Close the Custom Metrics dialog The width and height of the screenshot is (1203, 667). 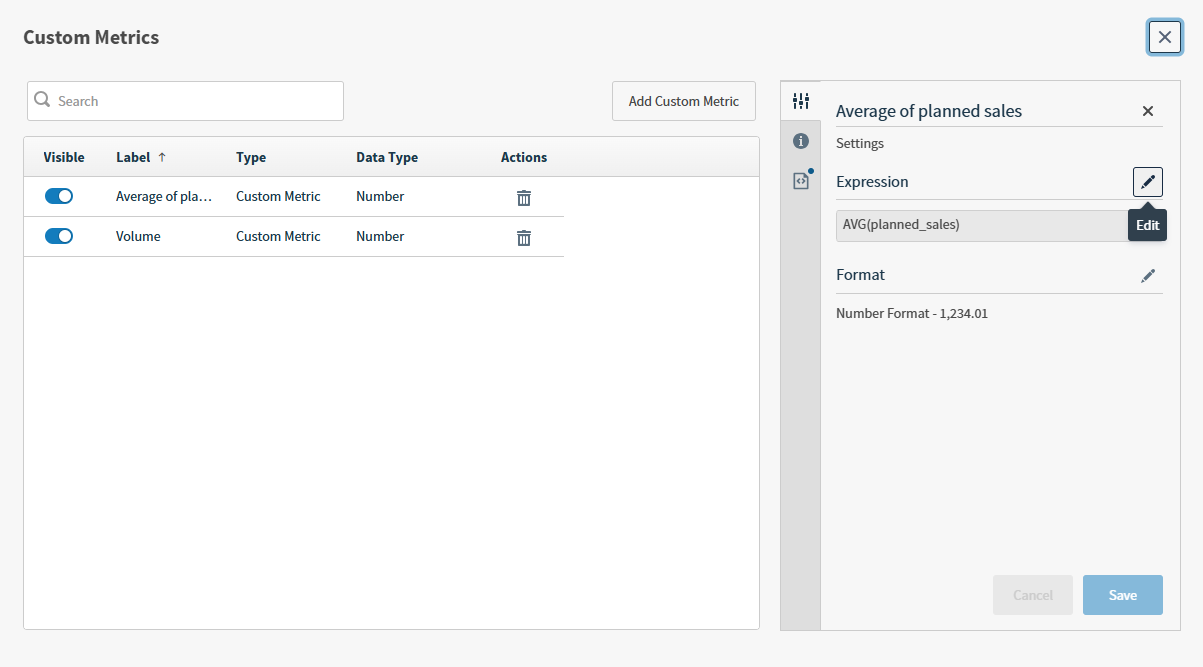[1165, 37]
